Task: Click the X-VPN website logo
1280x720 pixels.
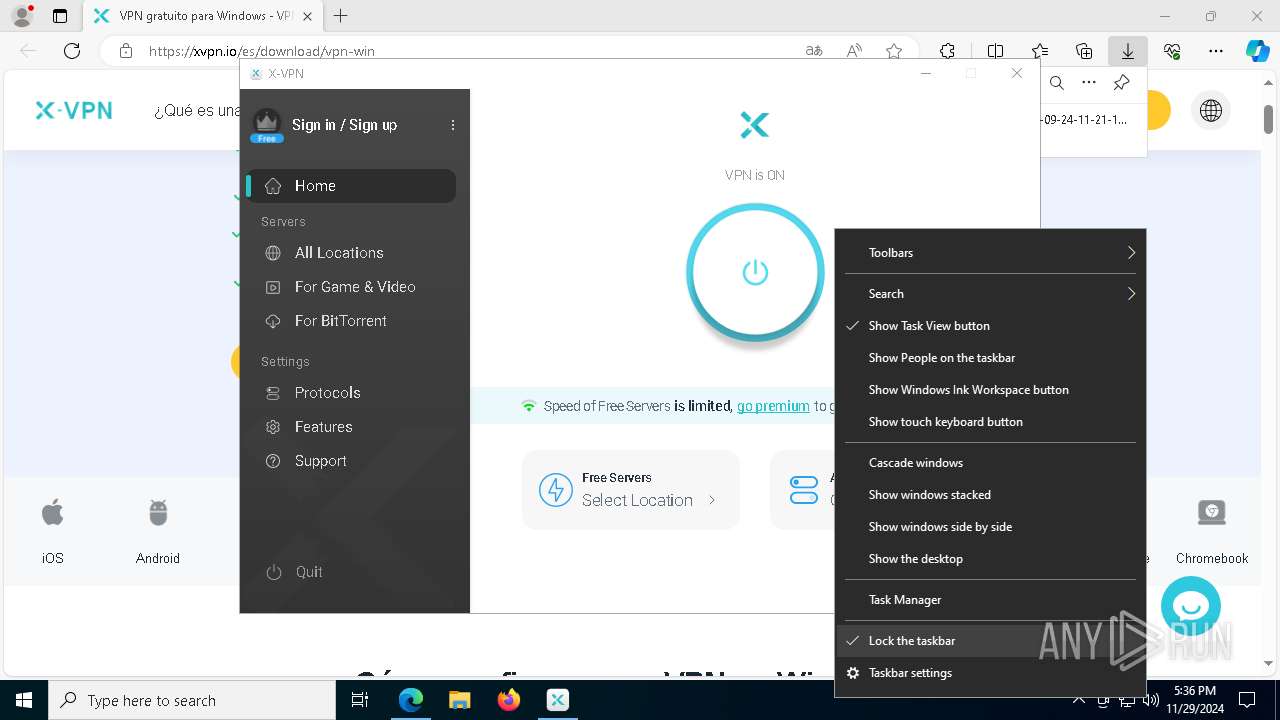Action: (74, 111)
